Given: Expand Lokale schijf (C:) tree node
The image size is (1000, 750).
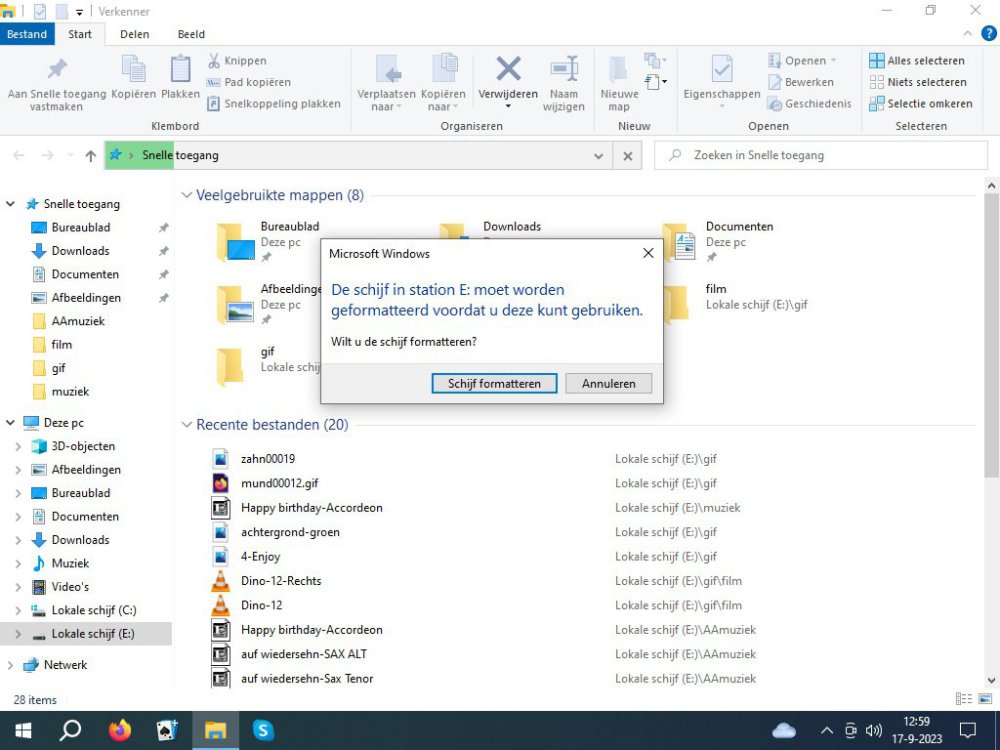Looking at the screenshot, I should [18, 610].
